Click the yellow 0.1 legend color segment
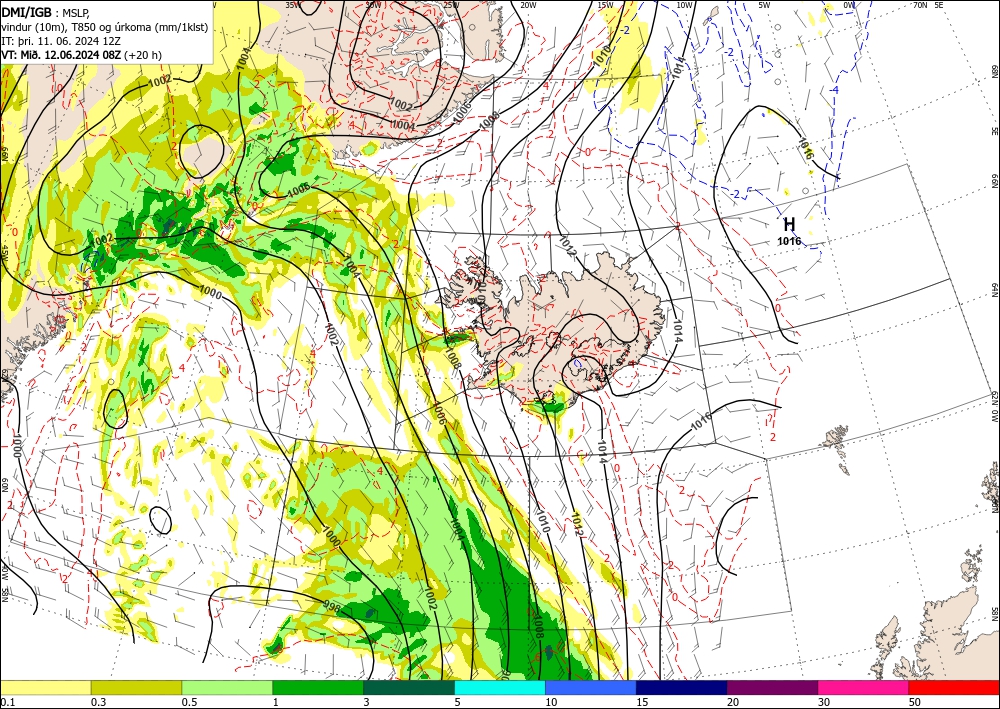Viewport: 1000px width, 709px height. [x=45, y=688]
